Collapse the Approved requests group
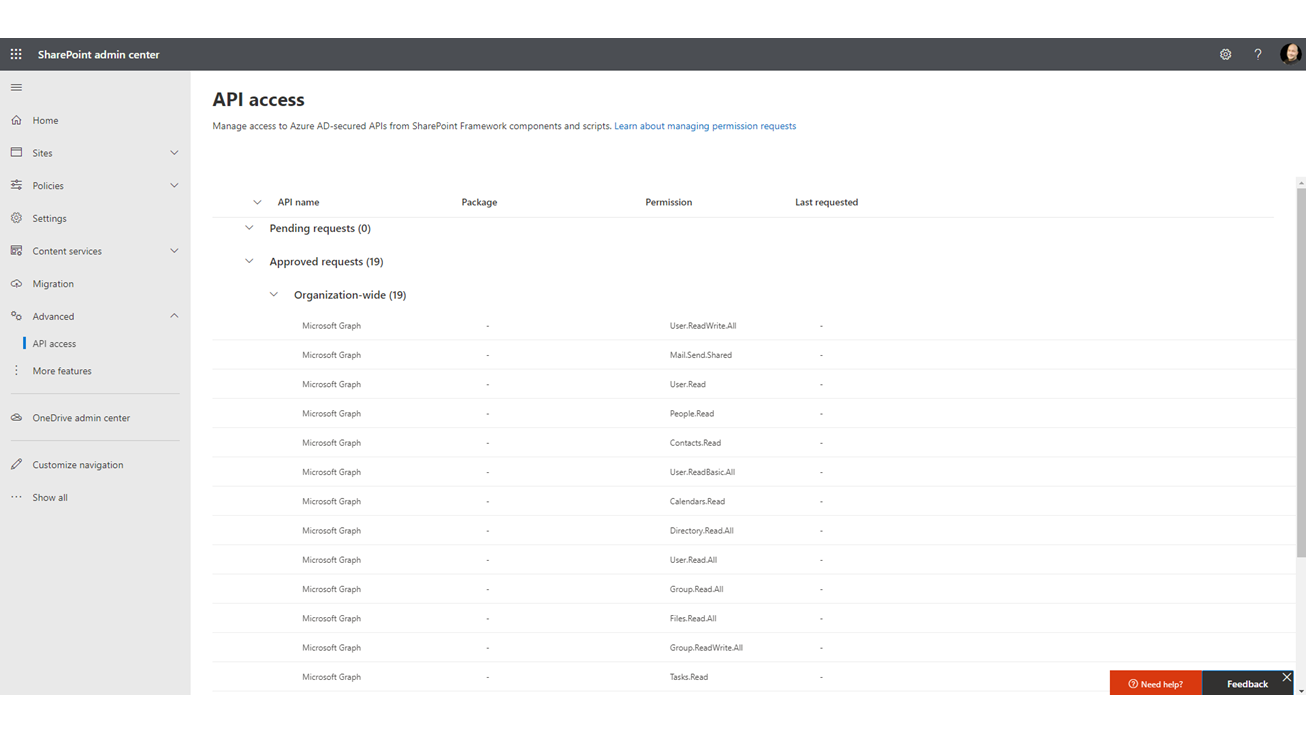1306x734 pixels. tap(249, 262)
